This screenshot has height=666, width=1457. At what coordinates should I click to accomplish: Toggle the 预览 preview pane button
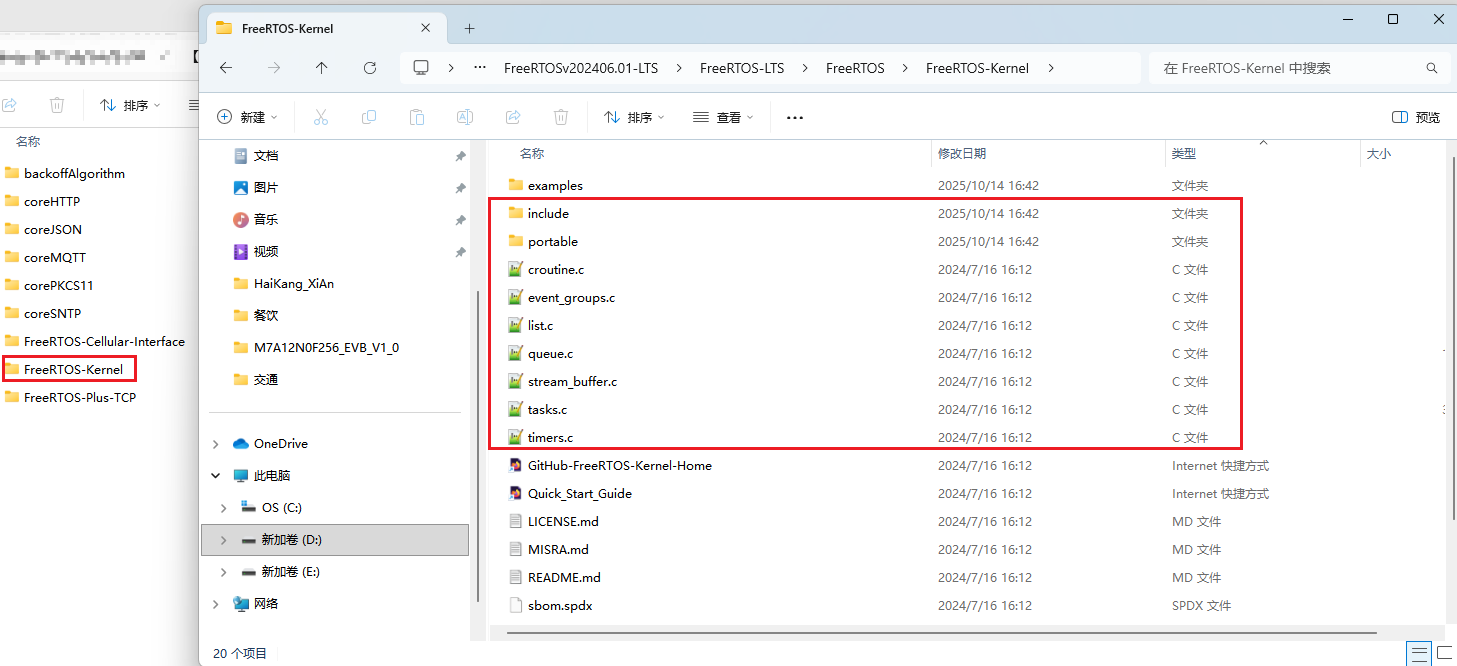tap(1416, 117)
